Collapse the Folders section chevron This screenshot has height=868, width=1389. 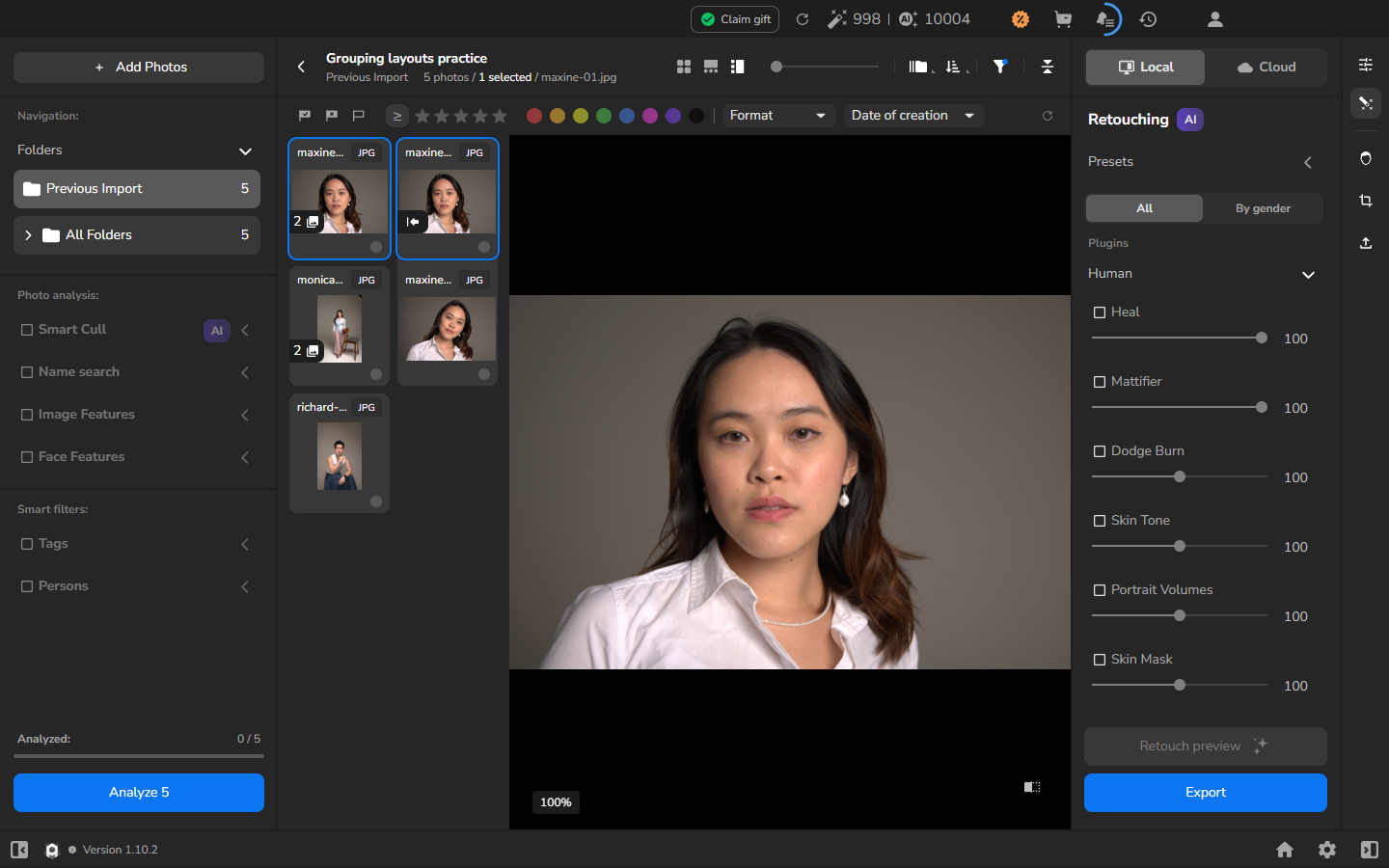point(245,151)
